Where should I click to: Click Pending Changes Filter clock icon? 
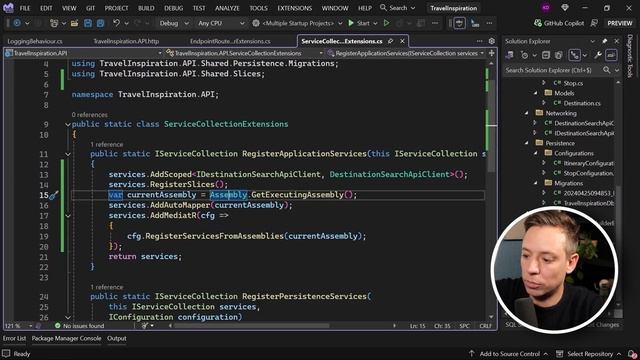(x=524, y=55)
